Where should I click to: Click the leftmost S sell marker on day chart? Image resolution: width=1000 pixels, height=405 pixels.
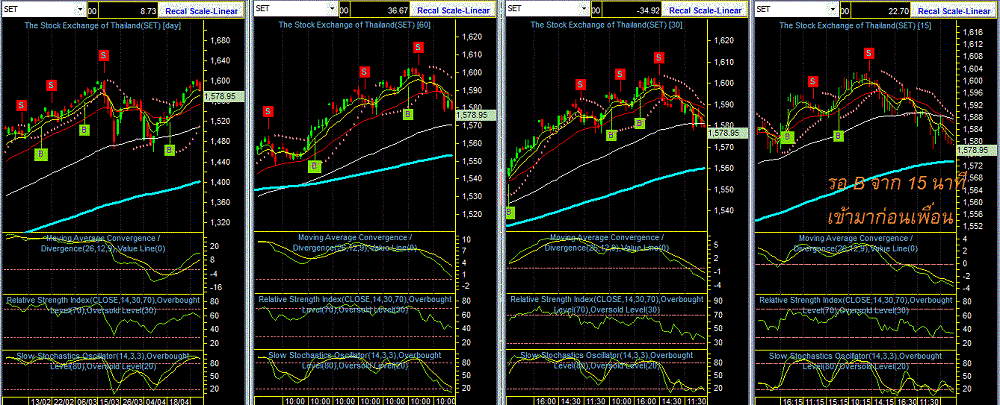(22, 105)
